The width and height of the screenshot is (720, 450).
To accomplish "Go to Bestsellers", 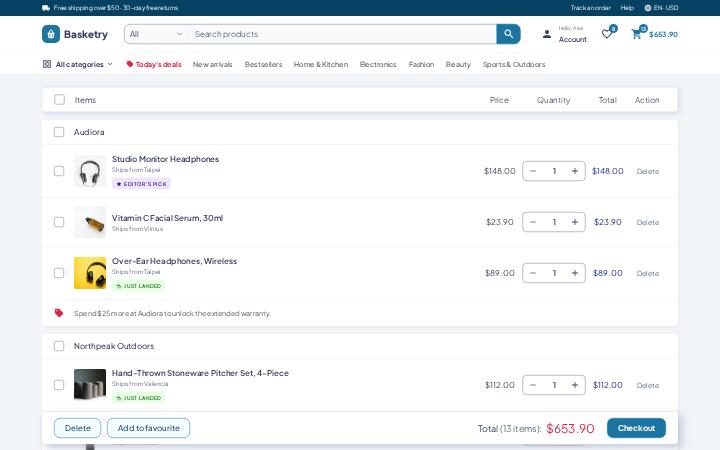I will pyautogui.click(x=264, y=64).
